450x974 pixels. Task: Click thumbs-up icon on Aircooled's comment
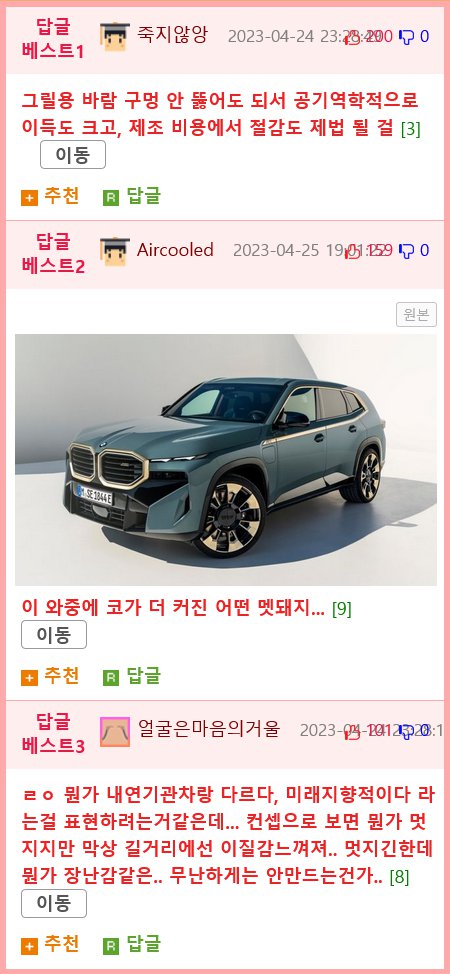352,252
